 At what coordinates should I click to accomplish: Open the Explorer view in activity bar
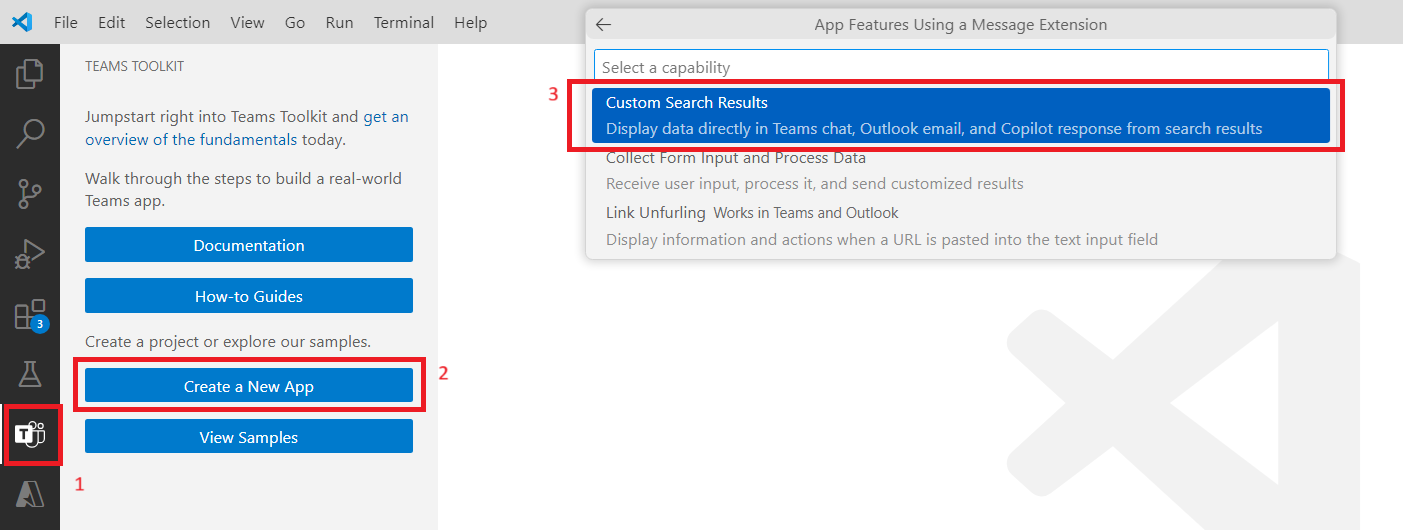30,74
